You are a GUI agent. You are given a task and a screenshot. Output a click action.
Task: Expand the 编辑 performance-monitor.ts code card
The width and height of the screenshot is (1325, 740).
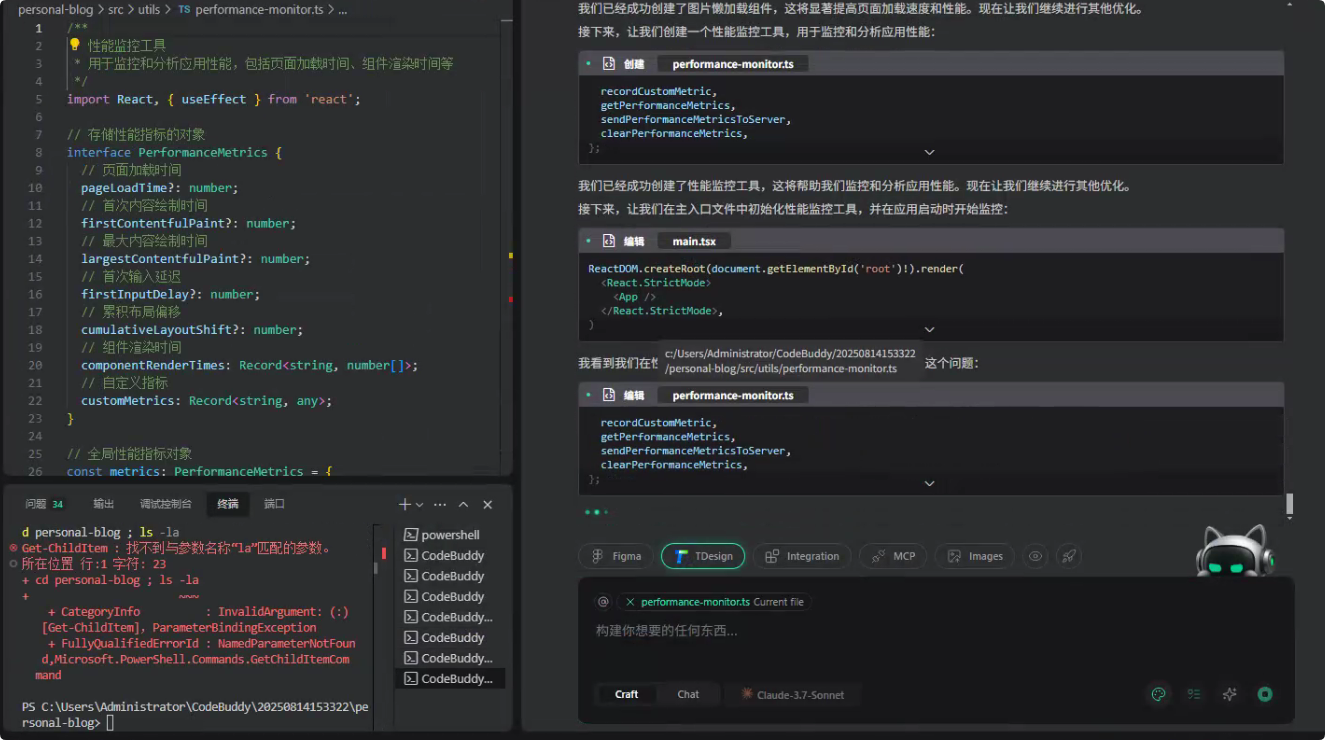929,483
